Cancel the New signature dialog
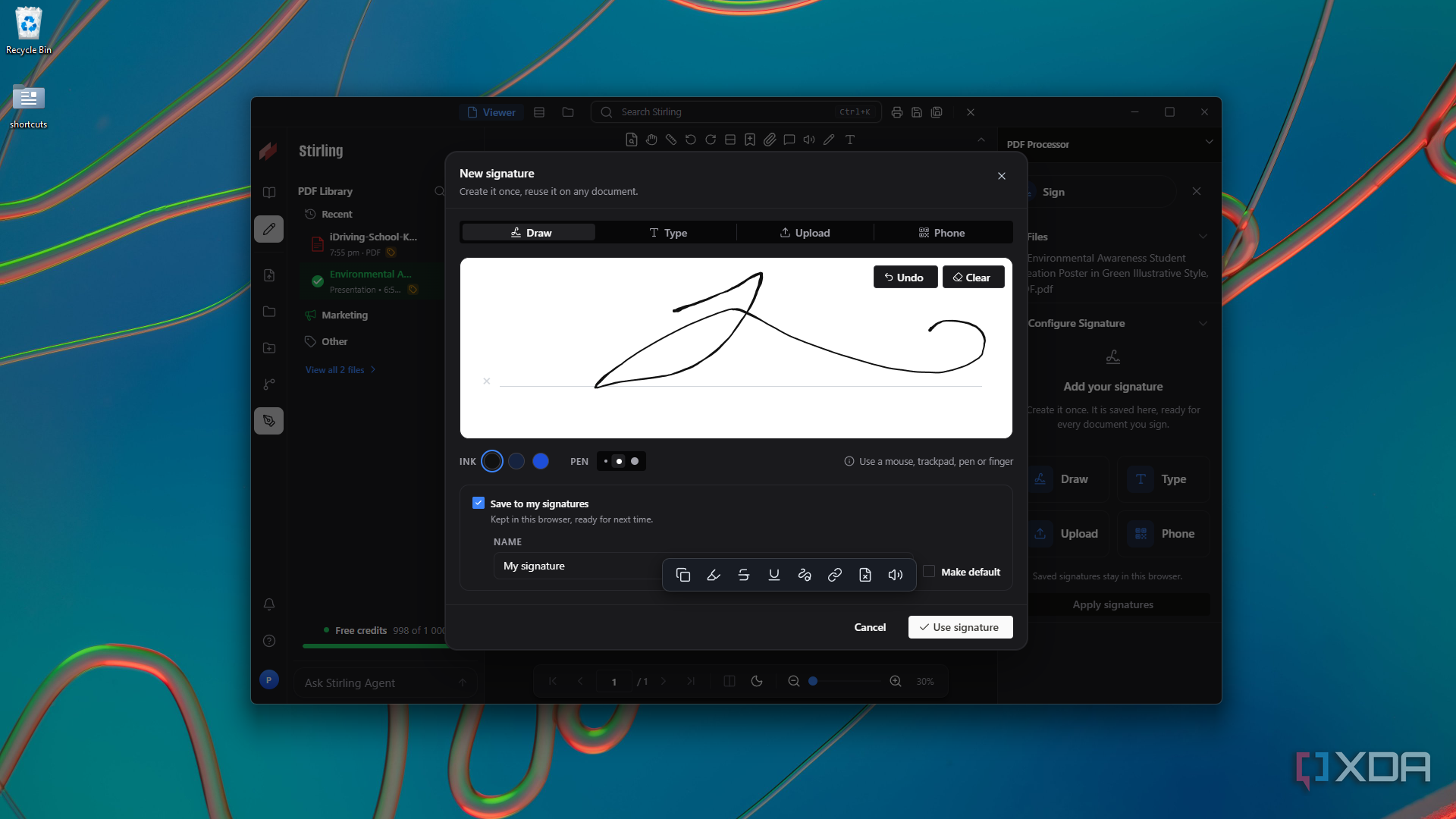Screen dimensions: 1456x819 click(870, 627)
